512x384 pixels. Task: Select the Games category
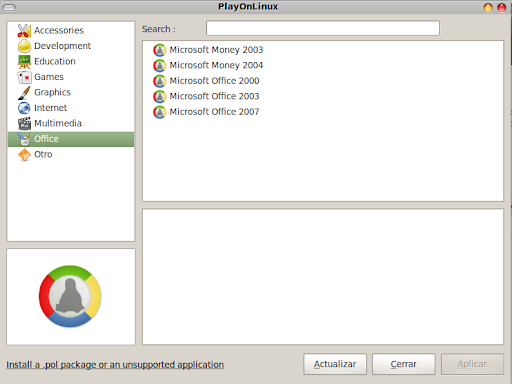coord(71,77)
